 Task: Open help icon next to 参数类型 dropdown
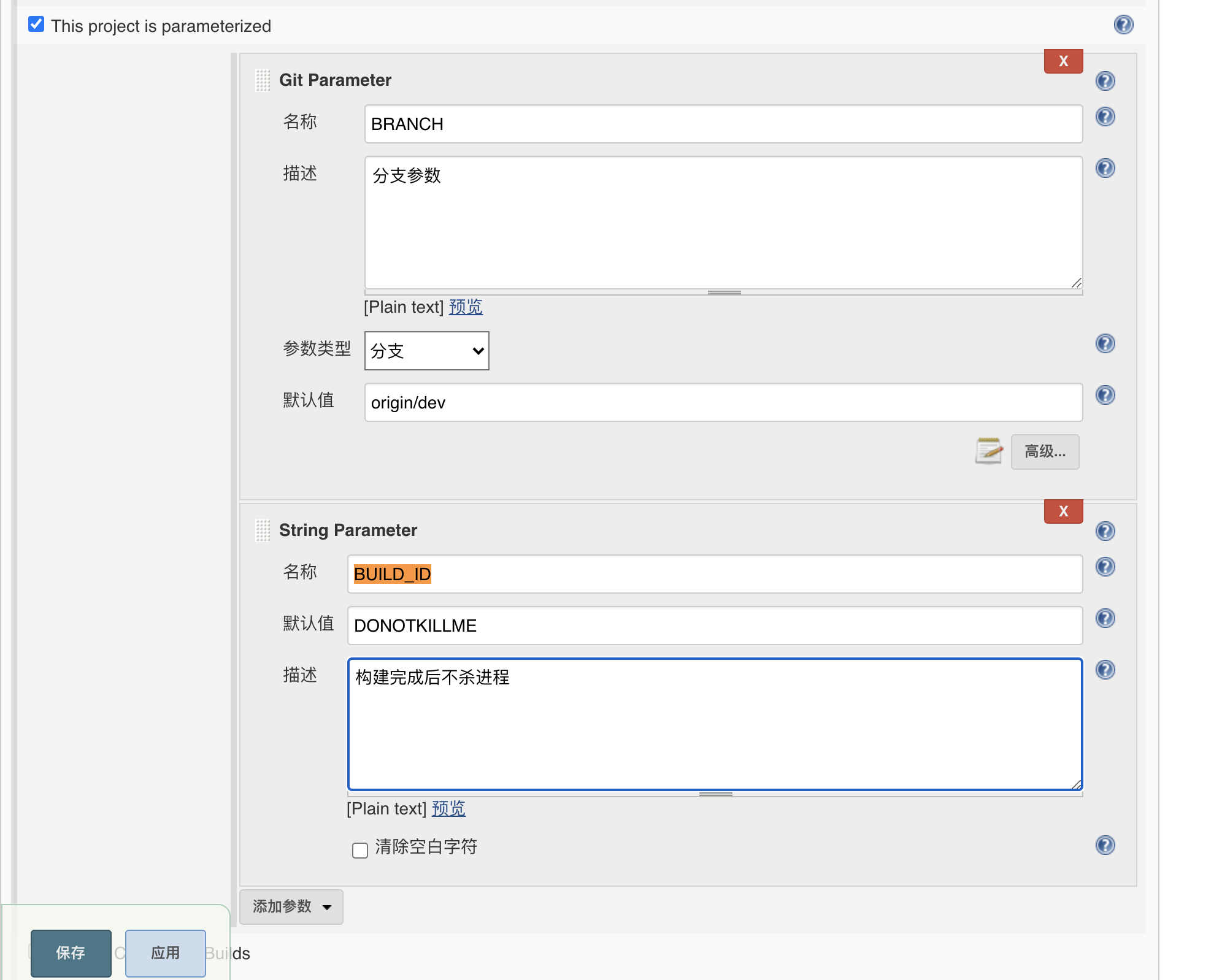(x=1104, y=343)
